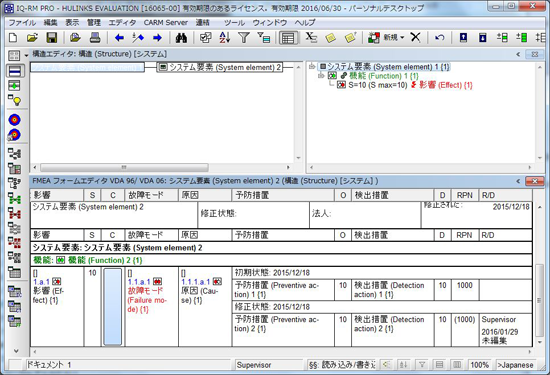550x375 pixels.
Task: Go back with blue left arrow
Action: click(119, 38)
